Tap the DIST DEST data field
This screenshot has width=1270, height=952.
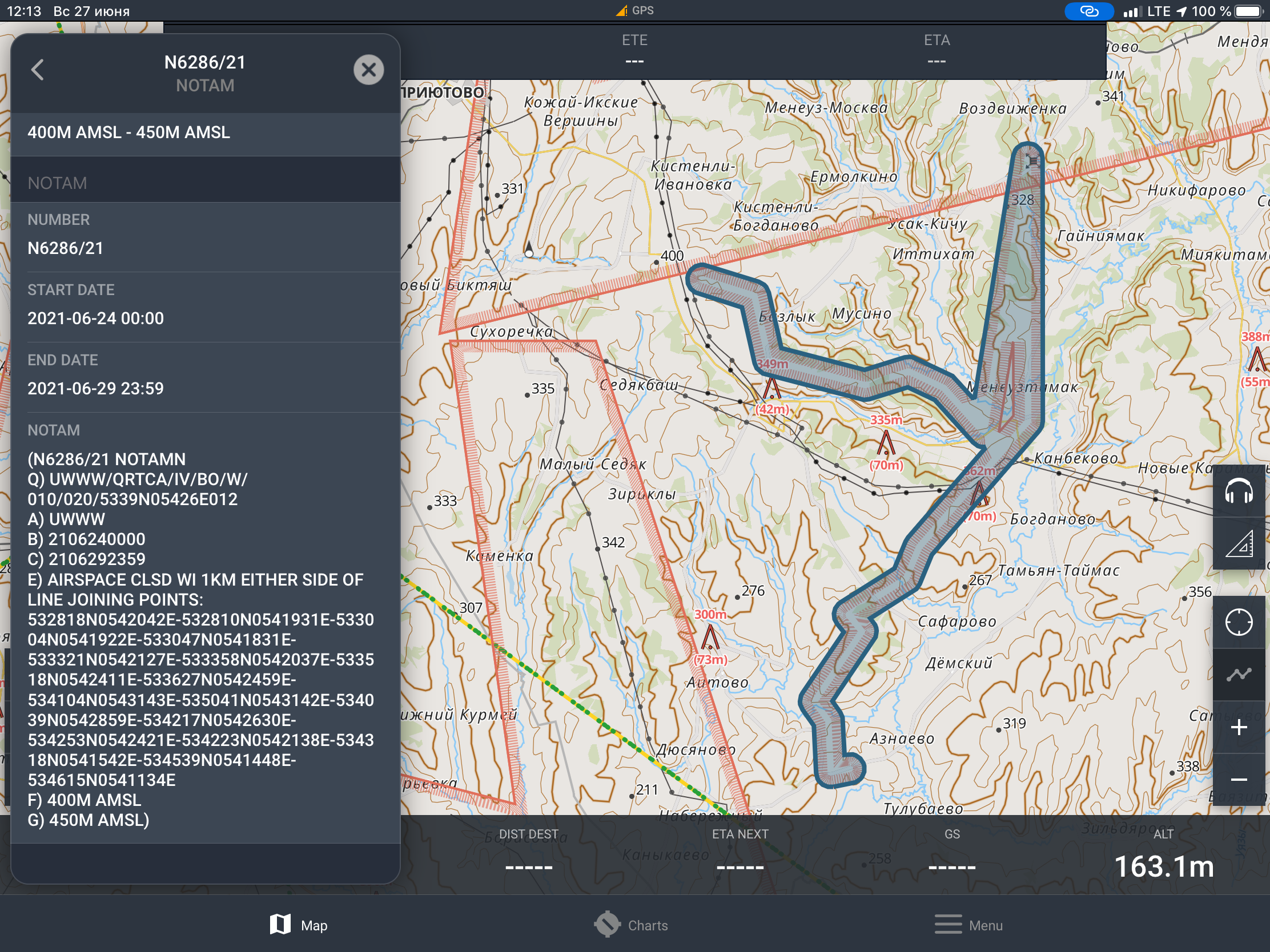pos(528,854)
